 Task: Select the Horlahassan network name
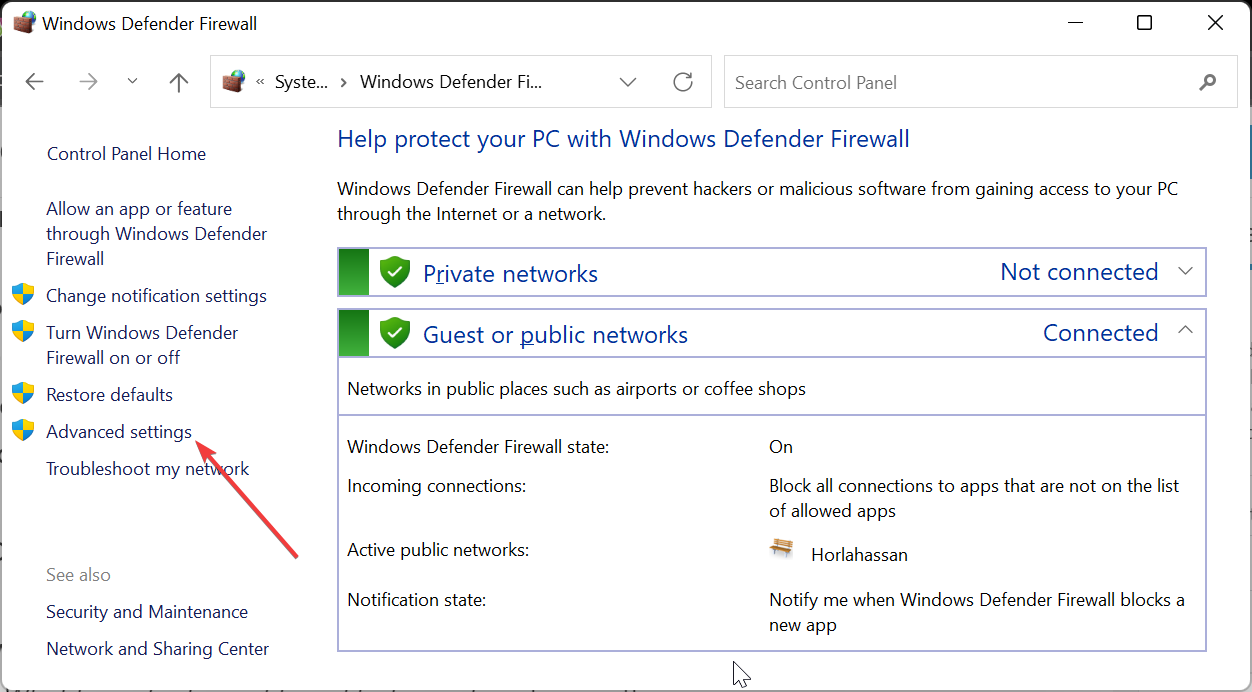(x=859, y=555)
